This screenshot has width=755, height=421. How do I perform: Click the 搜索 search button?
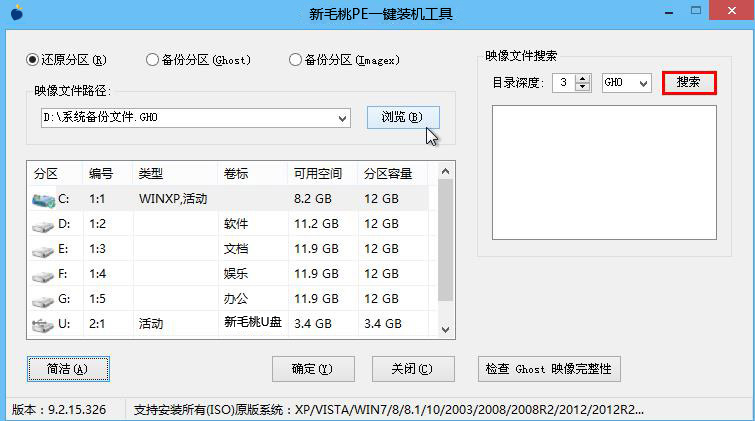click(x=689, y=82)
